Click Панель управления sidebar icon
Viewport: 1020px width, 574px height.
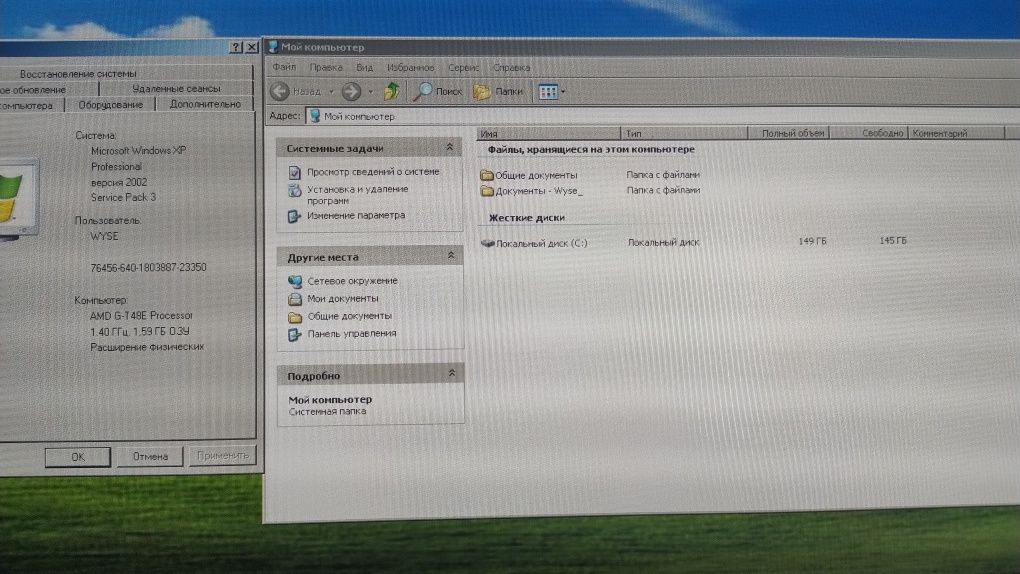tap(295, 334)
